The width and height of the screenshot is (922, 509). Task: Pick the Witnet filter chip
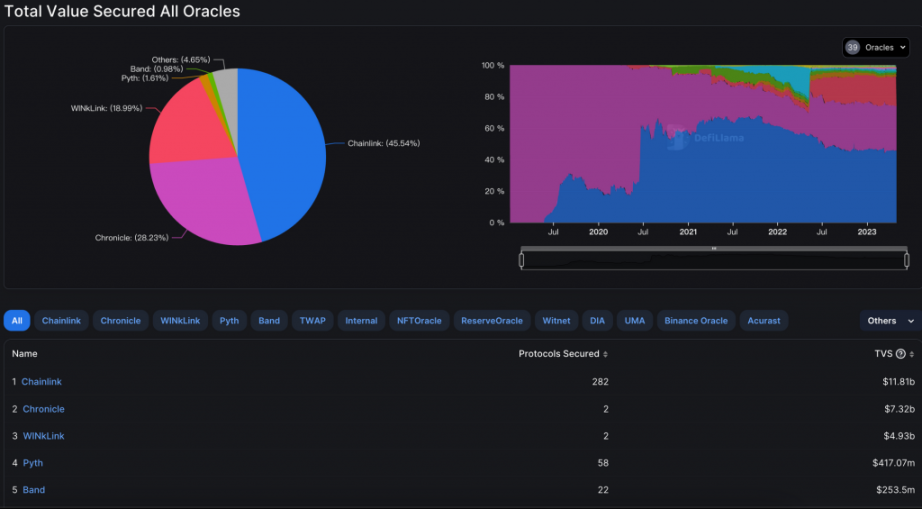click(556, 321)
